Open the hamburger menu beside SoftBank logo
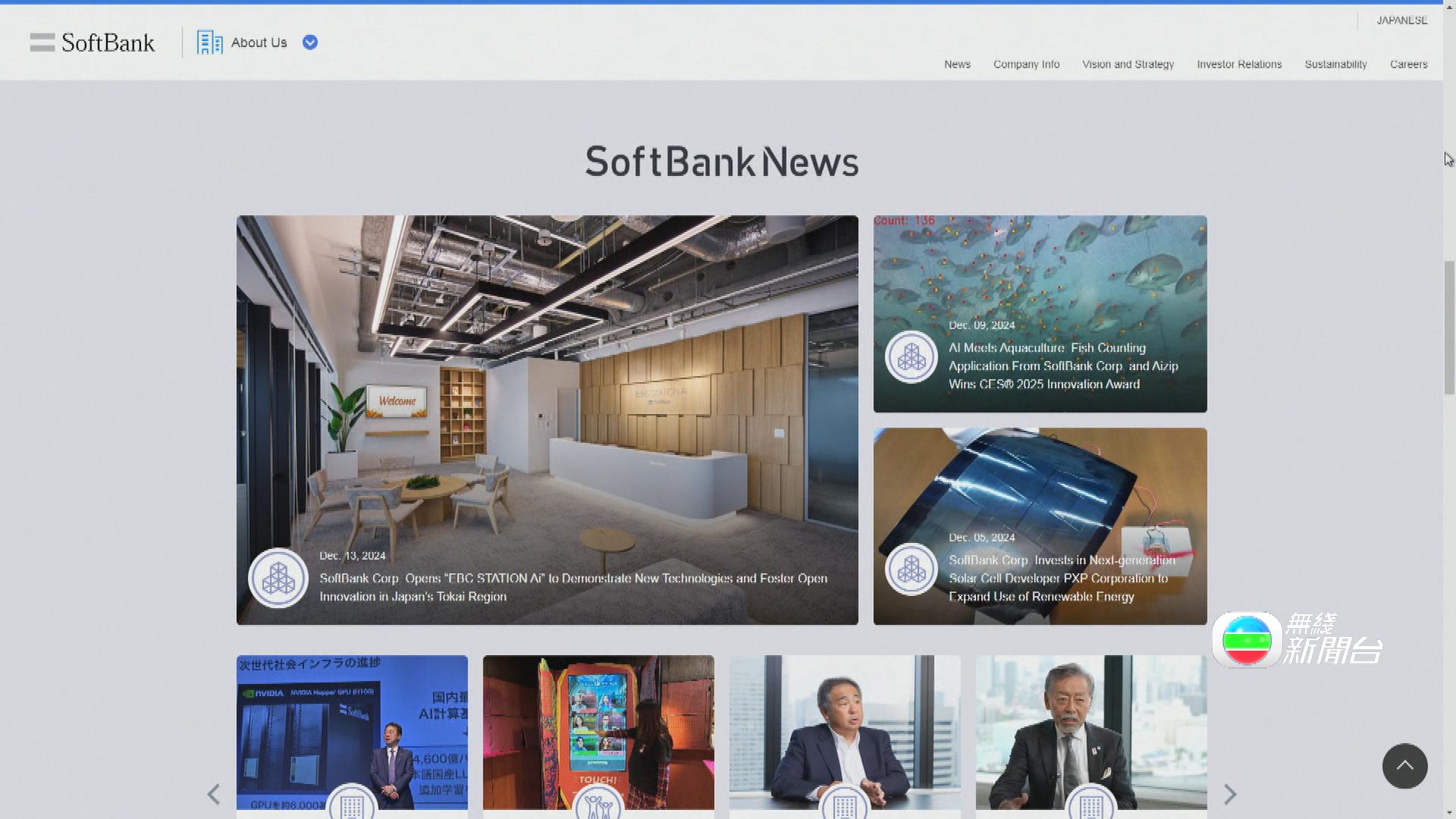 click(x=42, y=42)
